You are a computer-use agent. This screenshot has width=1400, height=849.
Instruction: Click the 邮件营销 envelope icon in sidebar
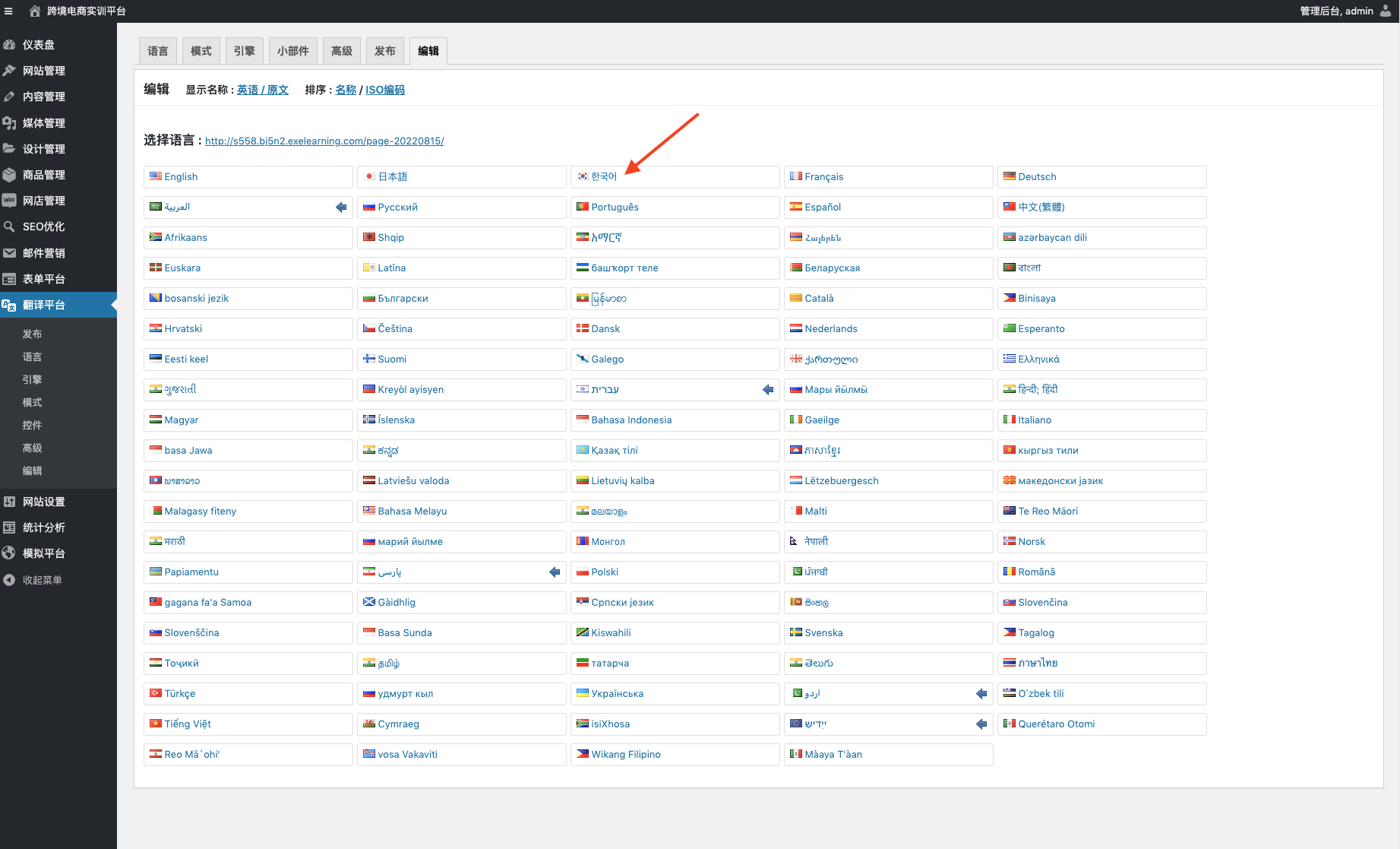click(x=9, y=253)
